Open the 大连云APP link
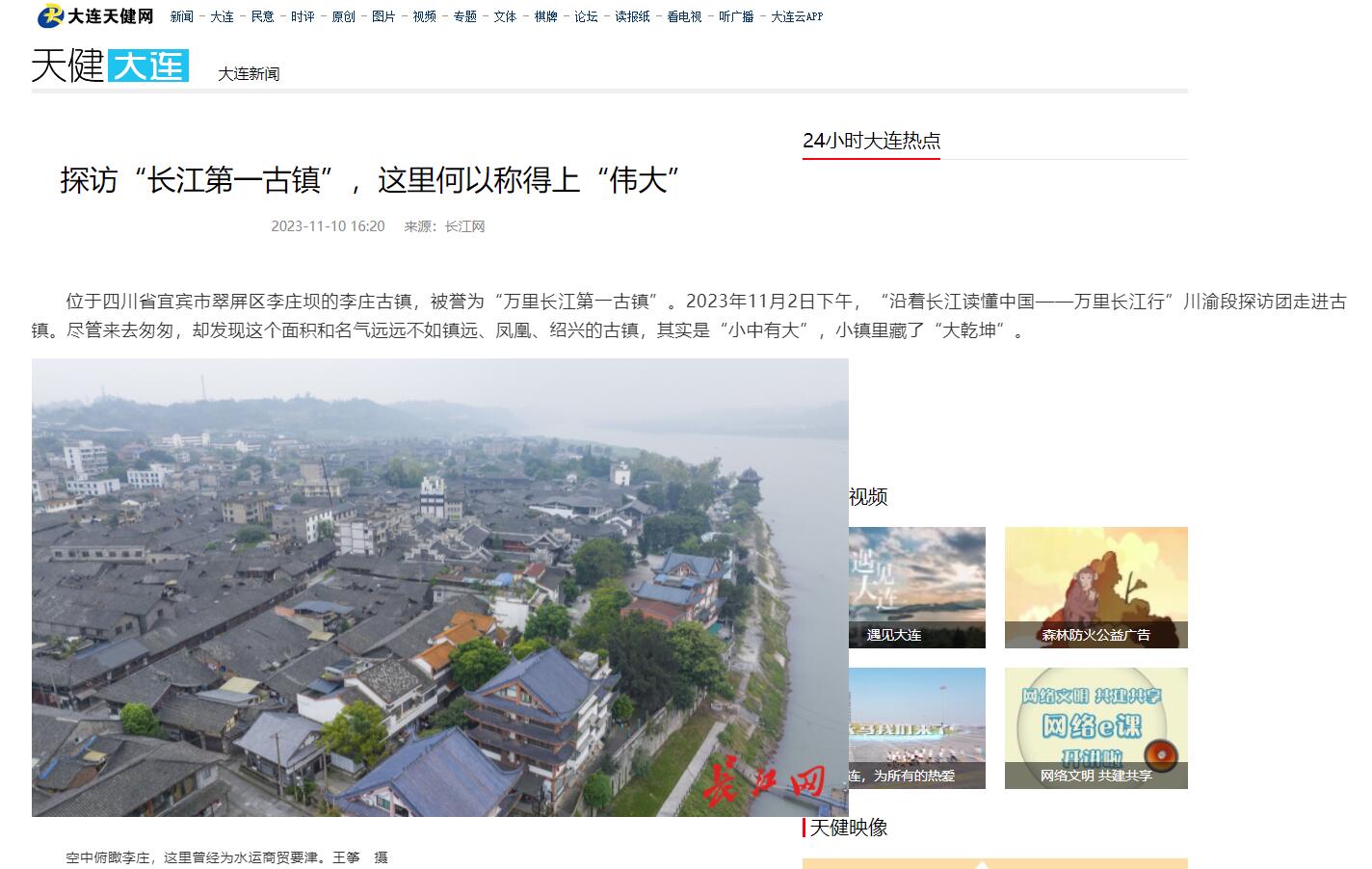1372x869 pixels. coord(797,16)
